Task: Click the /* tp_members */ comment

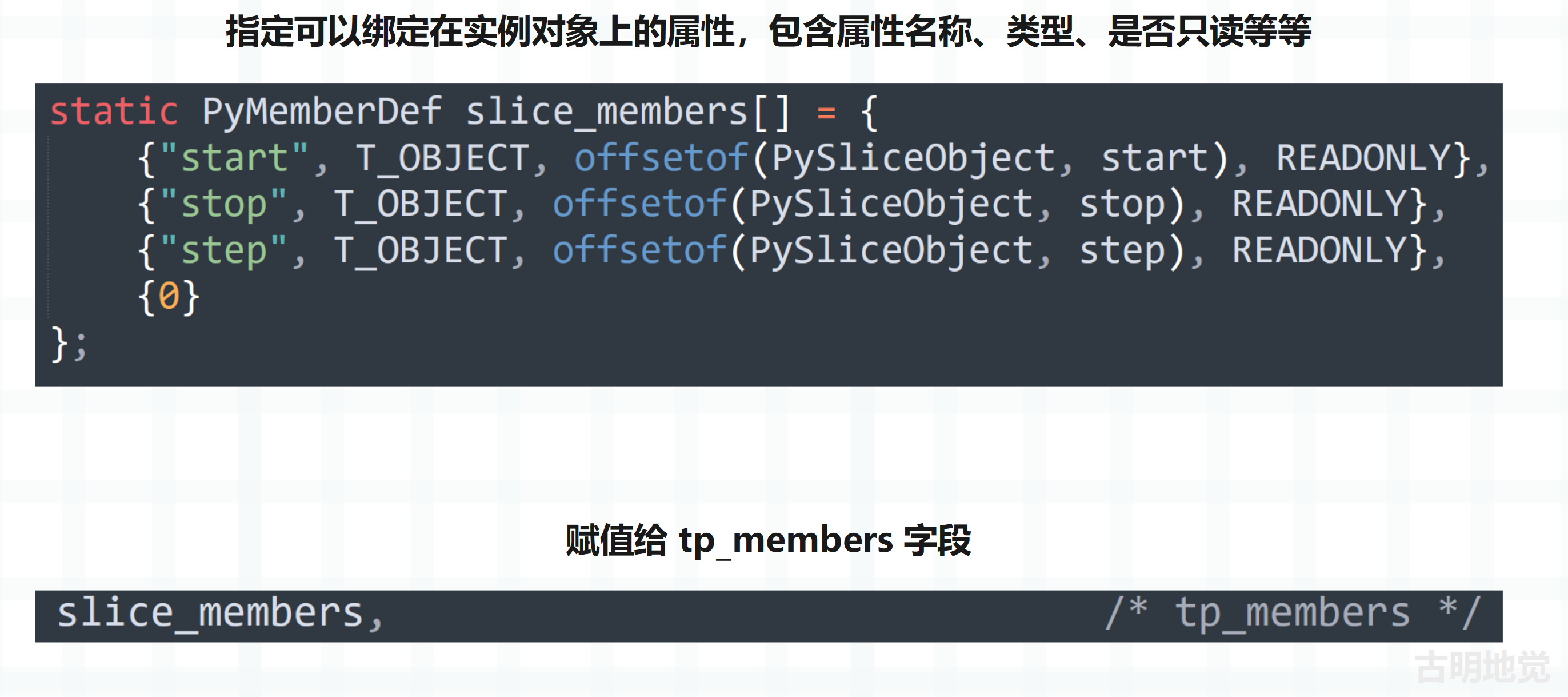Action: click(1293, 614)
